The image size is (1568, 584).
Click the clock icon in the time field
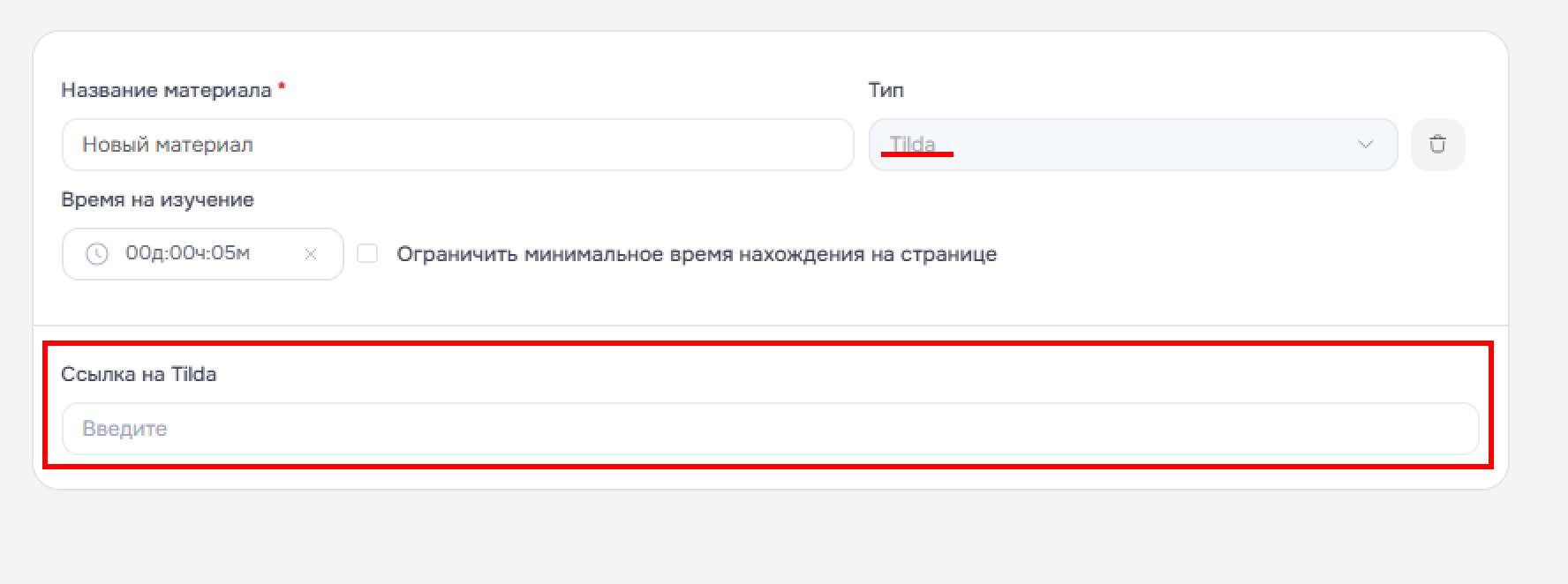pyautogui.click(x=96, y=254)
